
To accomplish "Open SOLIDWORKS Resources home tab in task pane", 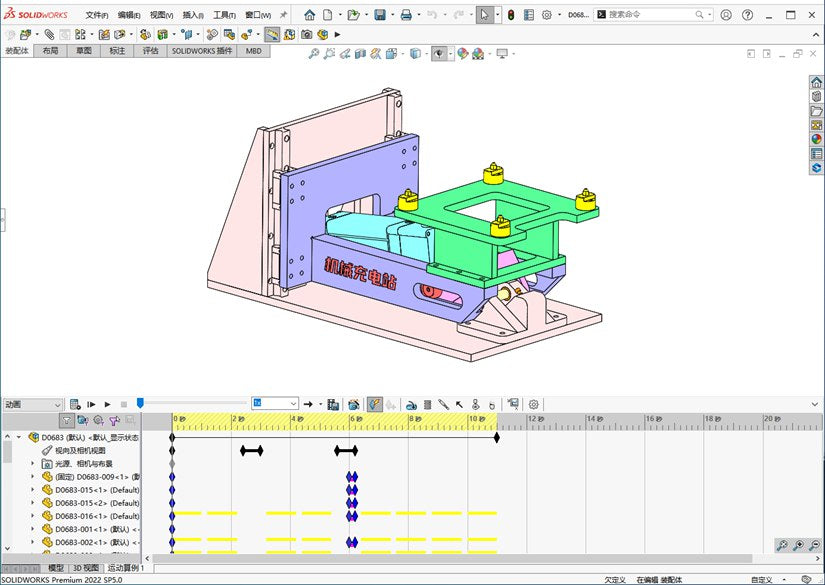I will click(x=816, y=82).
